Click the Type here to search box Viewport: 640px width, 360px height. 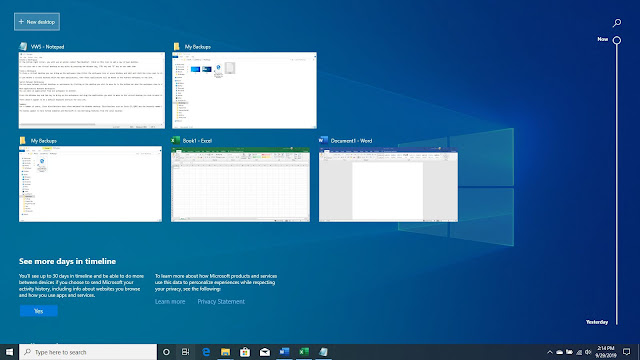click(88, 352)
